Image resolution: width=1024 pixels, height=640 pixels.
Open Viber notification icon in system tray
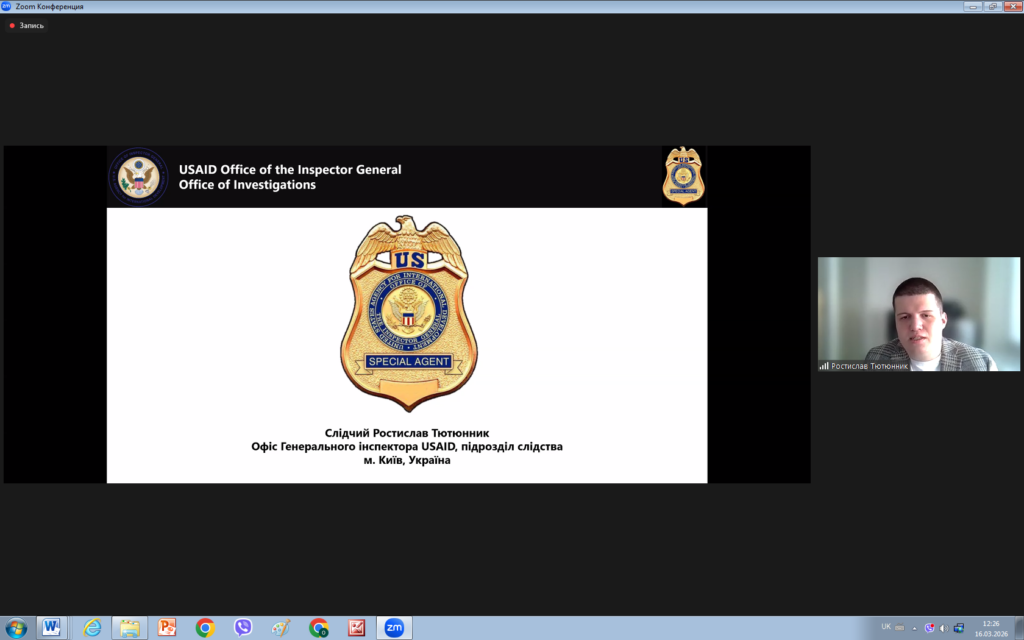[929, 628]
